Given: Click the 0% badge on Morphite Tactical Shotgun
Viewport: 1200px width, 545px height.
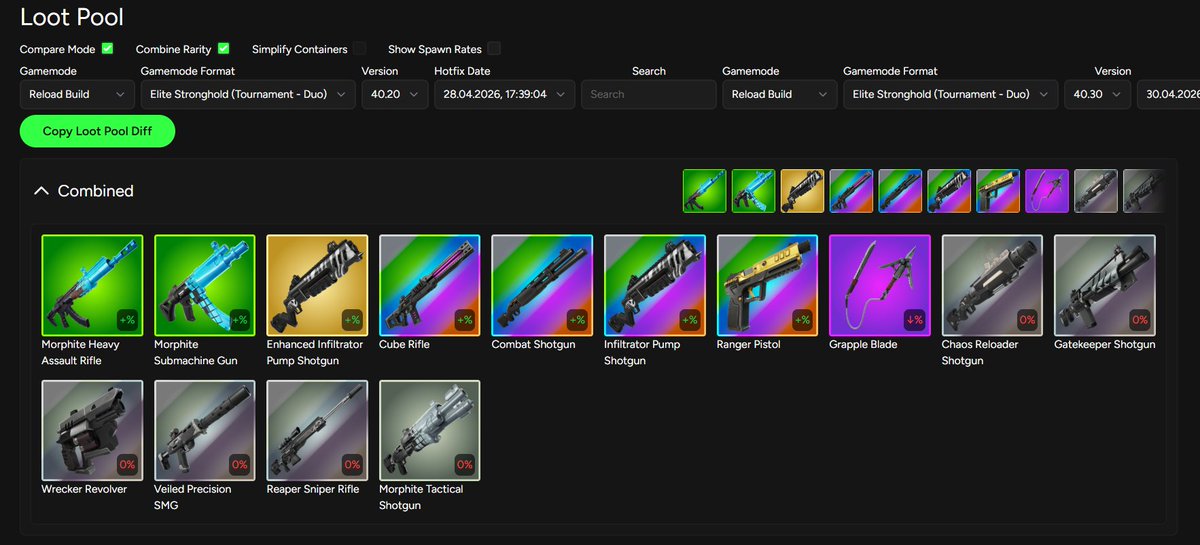Looking at the screenshot, I should 464,465.
